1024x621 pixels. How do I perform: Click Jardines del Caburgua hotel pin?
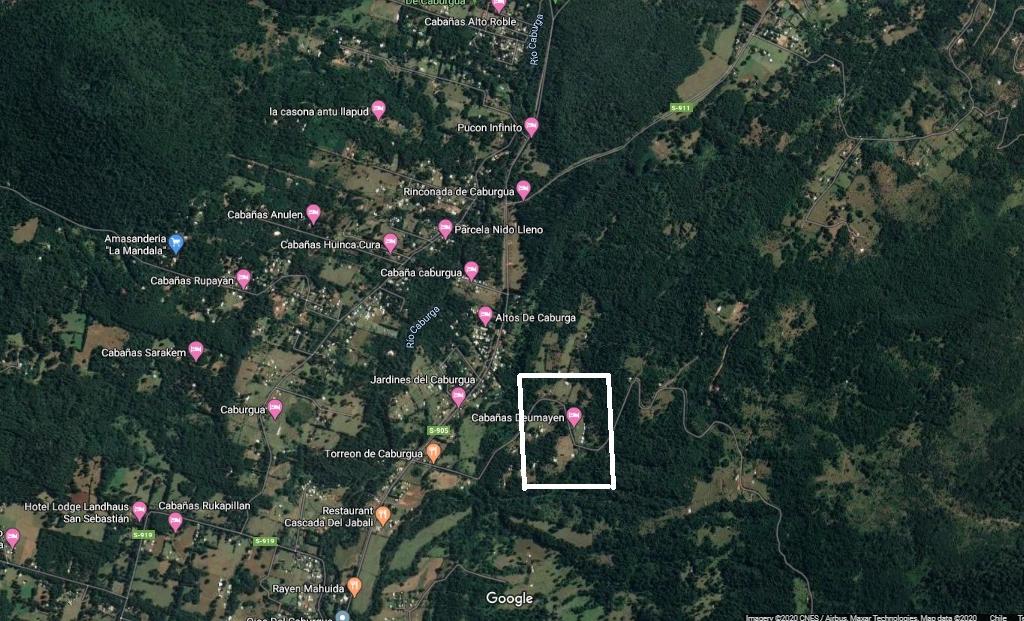click(x=458, y=396)
